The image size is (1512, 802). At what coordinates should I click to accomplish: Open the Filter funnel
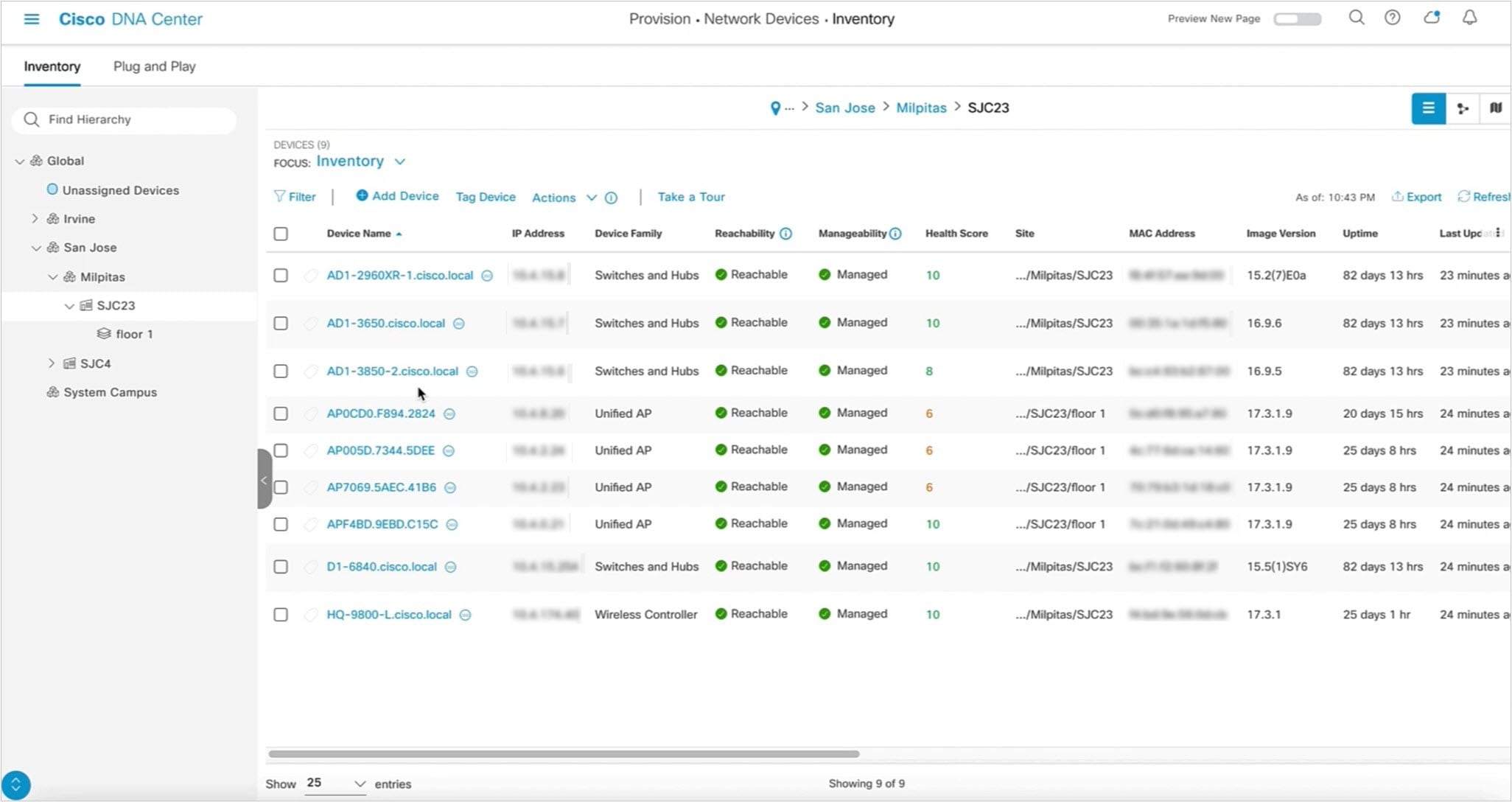tap(295, 197)
